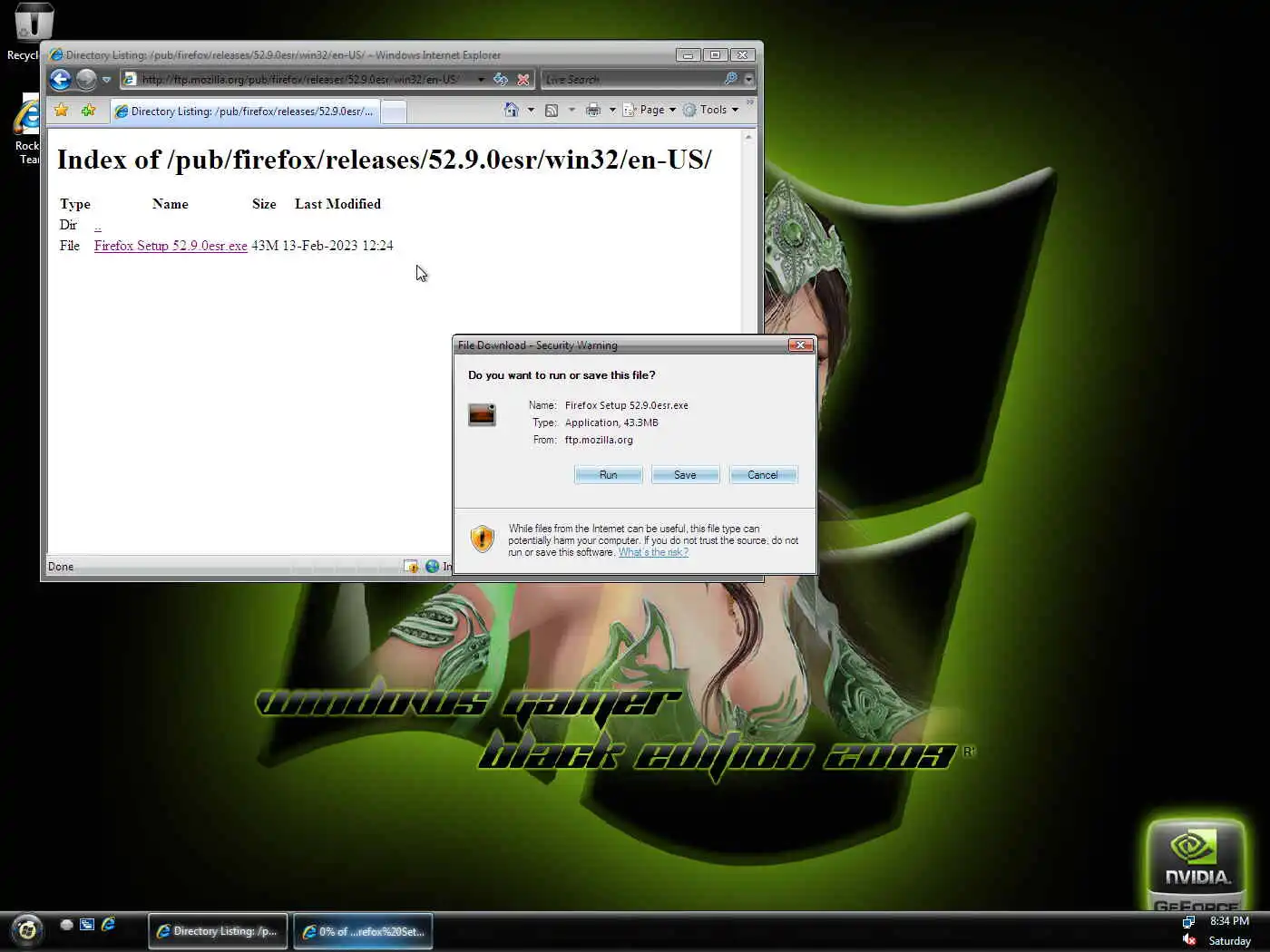Click the Home icon in the command bar
This screenshot has height=952, width=1270.
512,110
